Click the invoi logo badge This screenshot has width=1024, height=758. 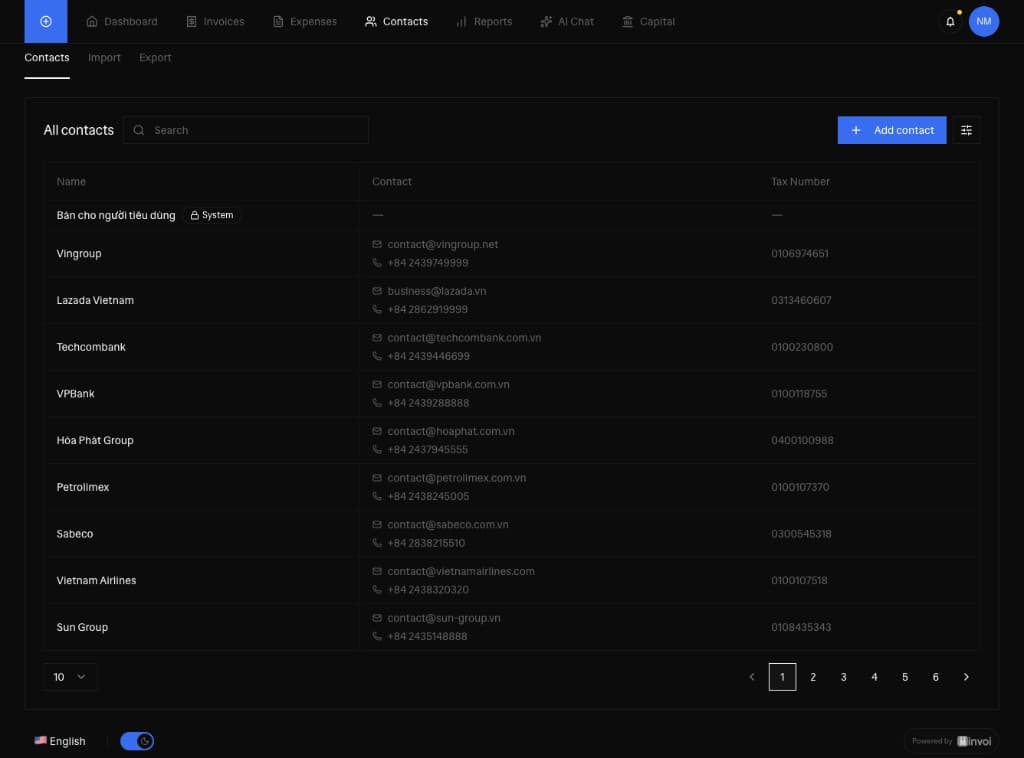[952, 741]
